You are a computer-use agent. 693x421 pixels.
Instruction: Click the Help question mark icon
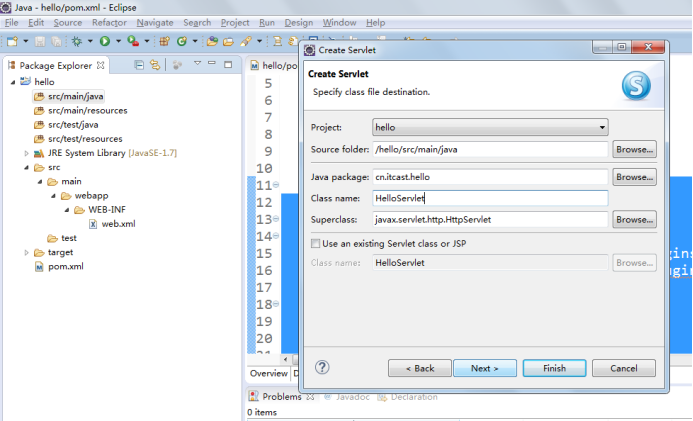[x=322, y=367]
